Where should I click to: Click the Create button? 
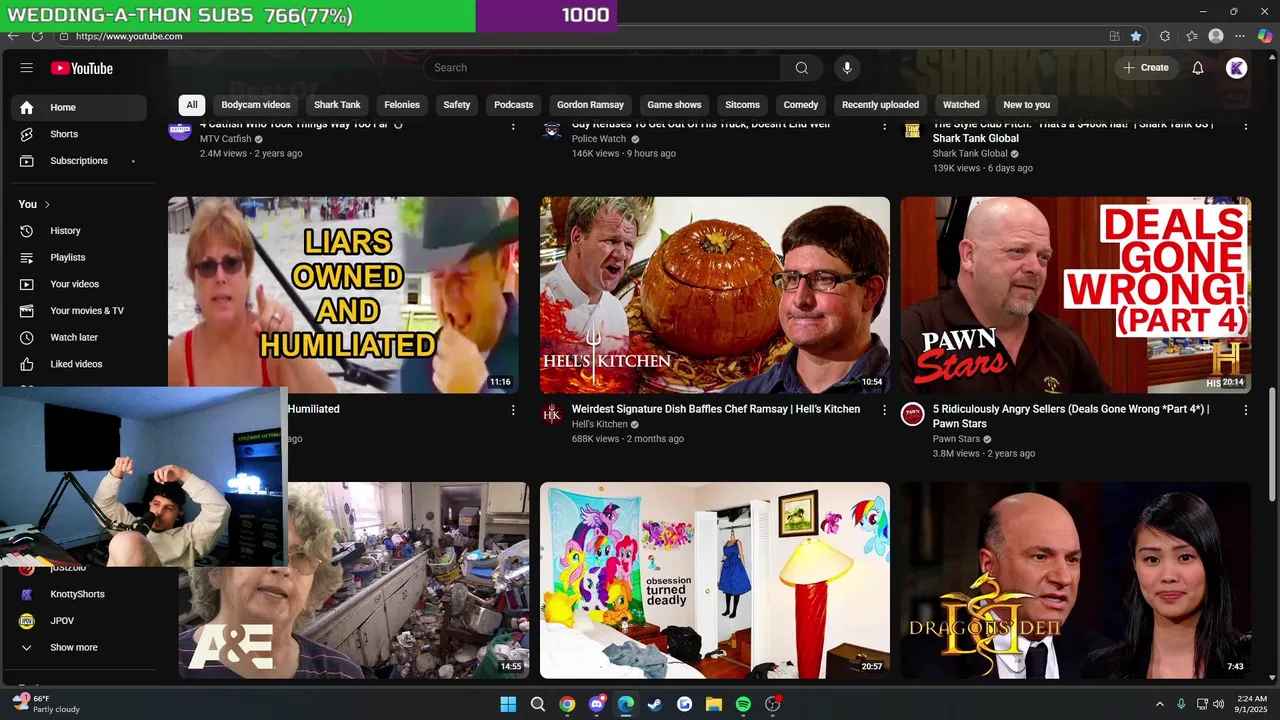tap(1146, 68)
